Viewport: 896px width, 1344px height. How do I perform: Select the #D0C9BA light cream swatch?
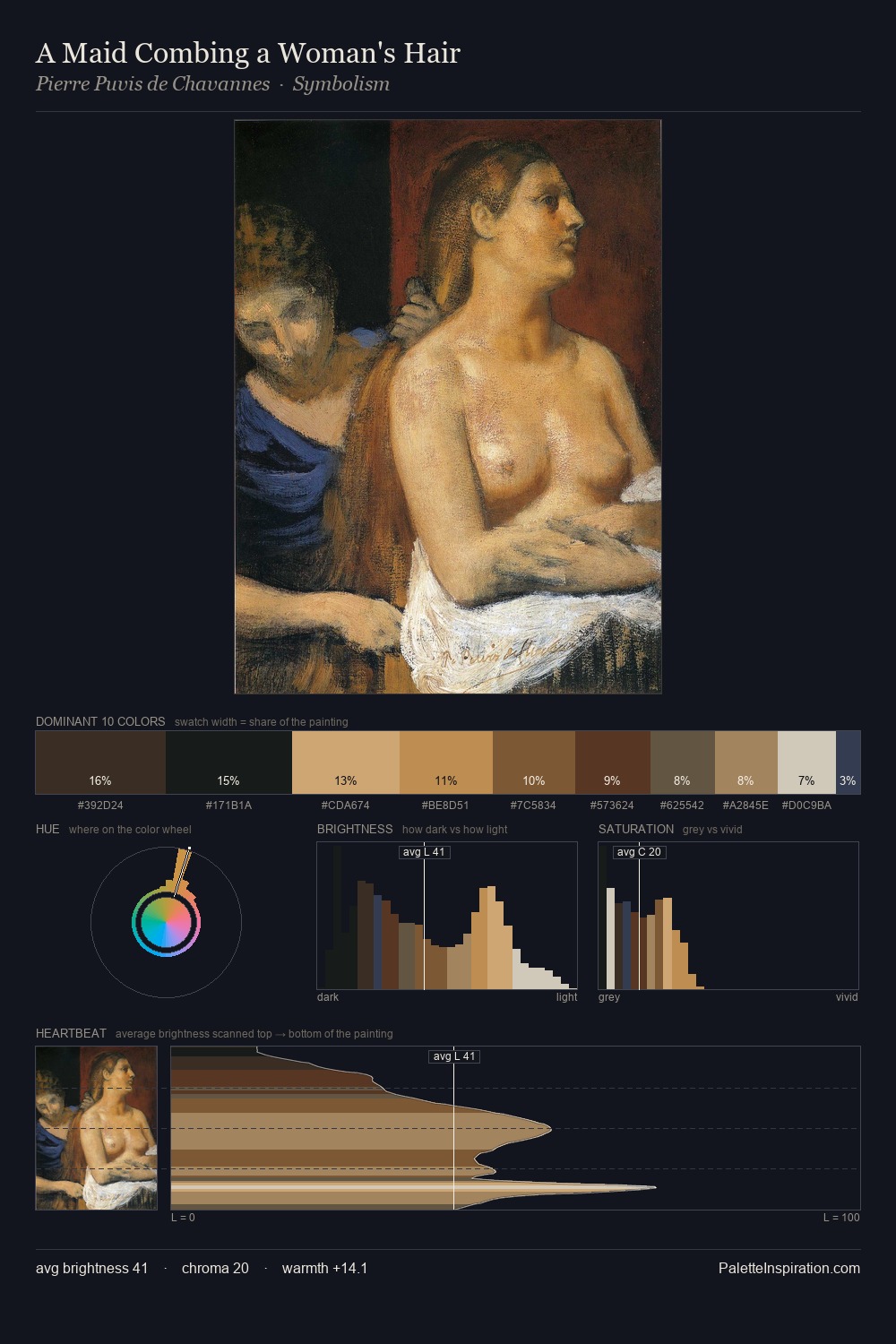click(x=806, y=762)
